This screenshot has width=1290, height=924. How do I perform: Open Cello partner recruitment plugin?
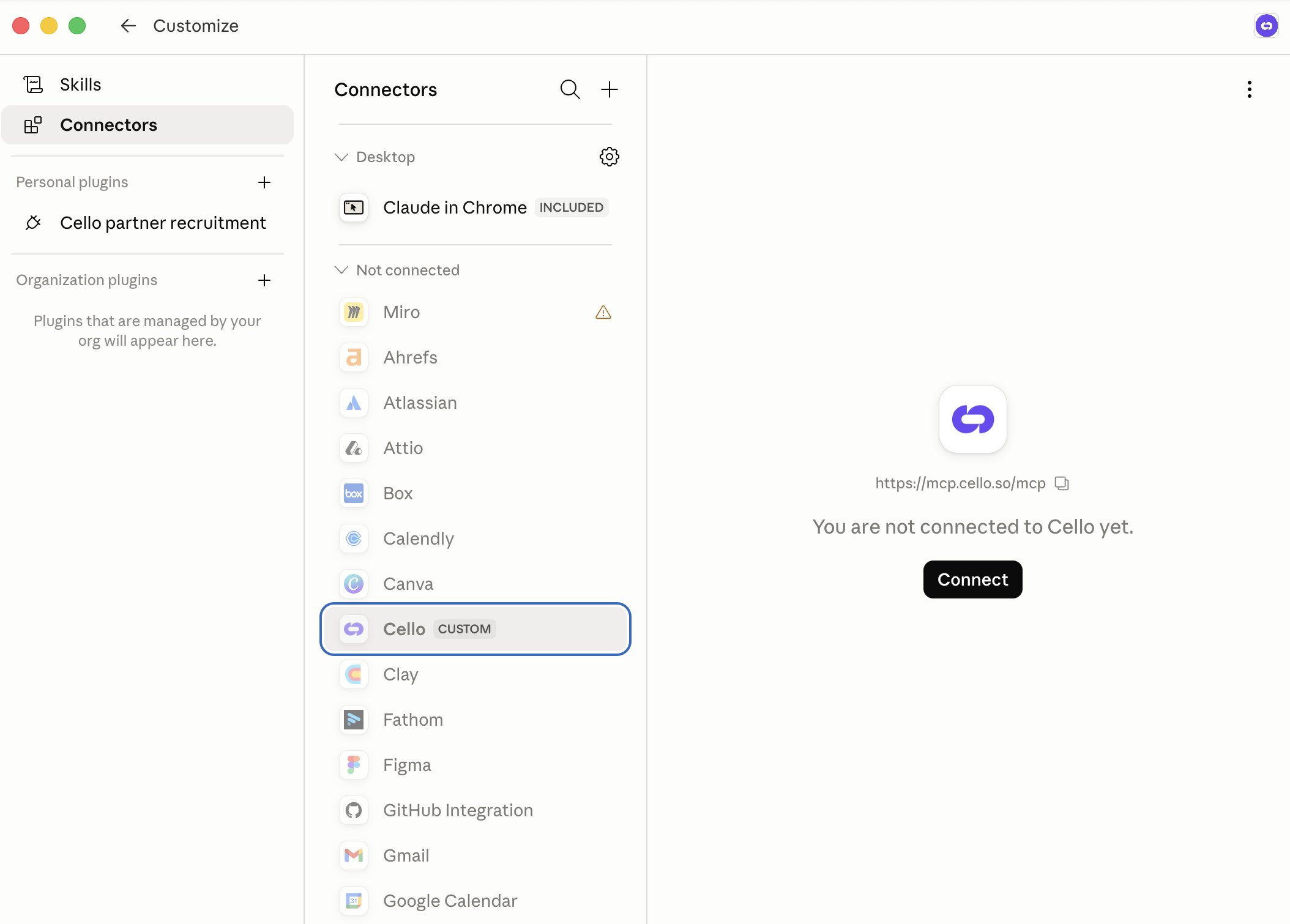[147, 223]
